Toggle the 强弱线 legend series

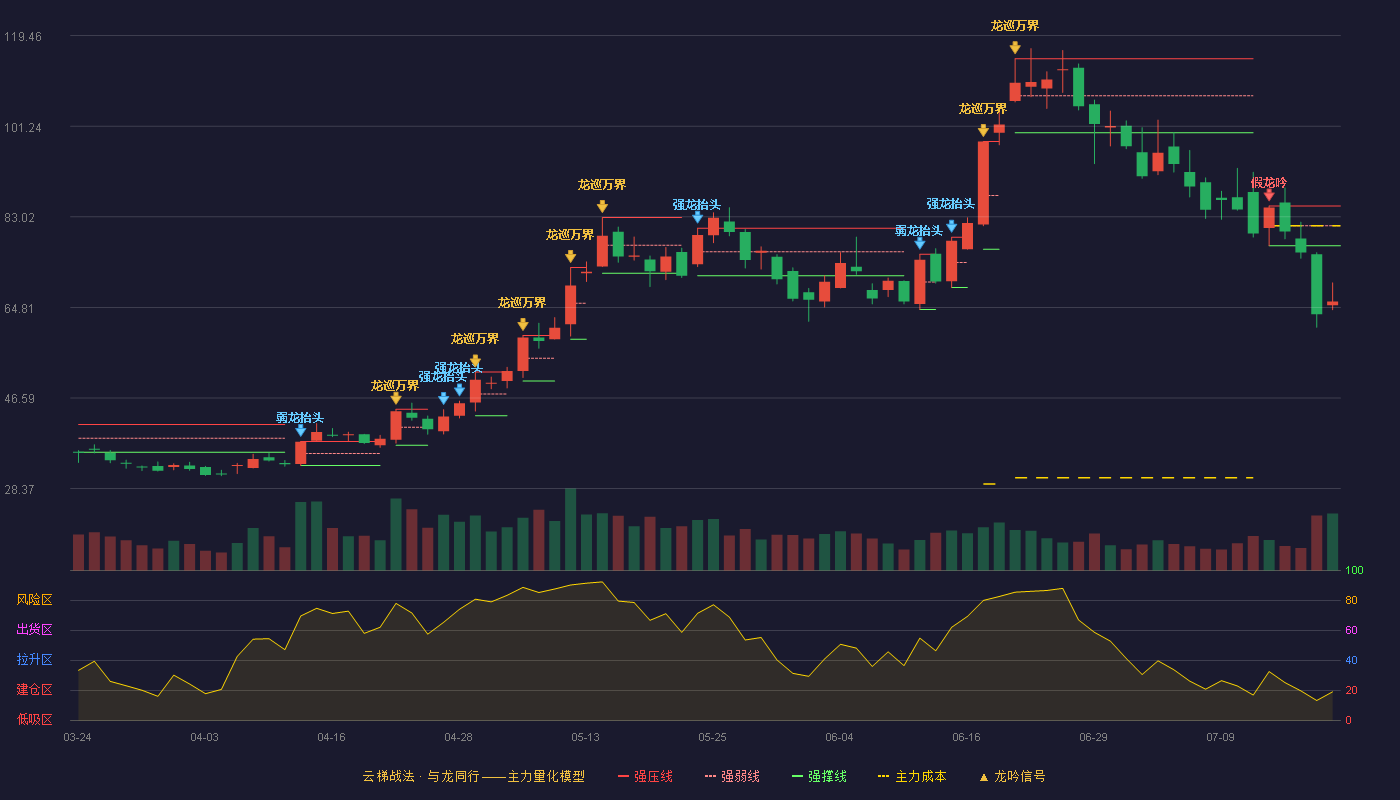coord(732,776)
